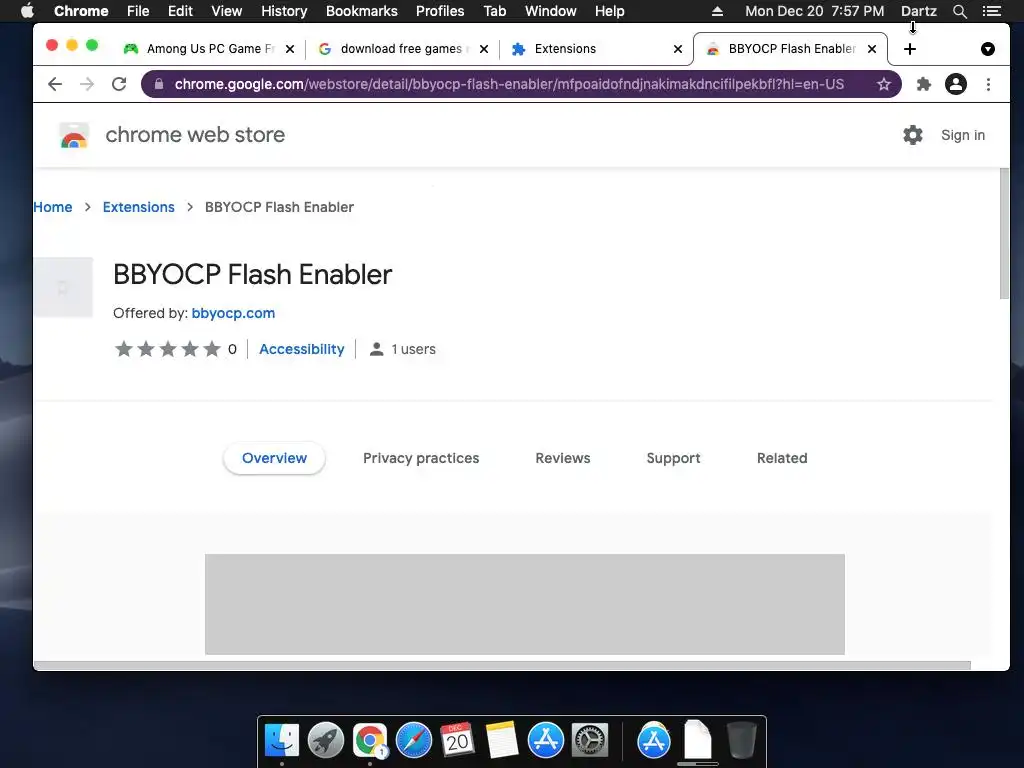Image resolution: width=1024 pixels, height=768 pixels.
Task: Open the Profiles menu
Action: (x=440, y=11)
